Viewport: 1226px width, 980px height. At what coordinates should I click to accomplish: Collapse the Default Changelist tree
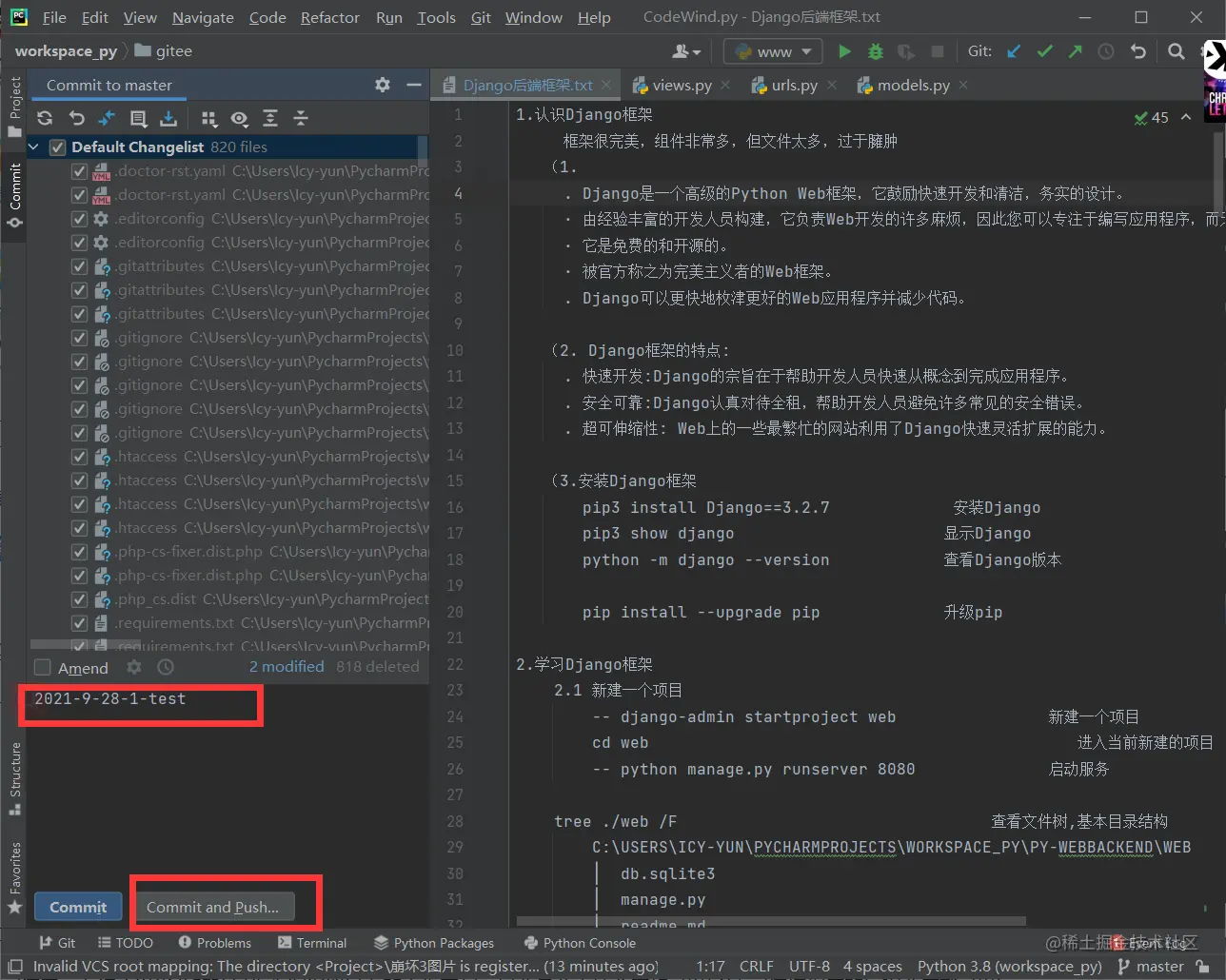point(34,147)
